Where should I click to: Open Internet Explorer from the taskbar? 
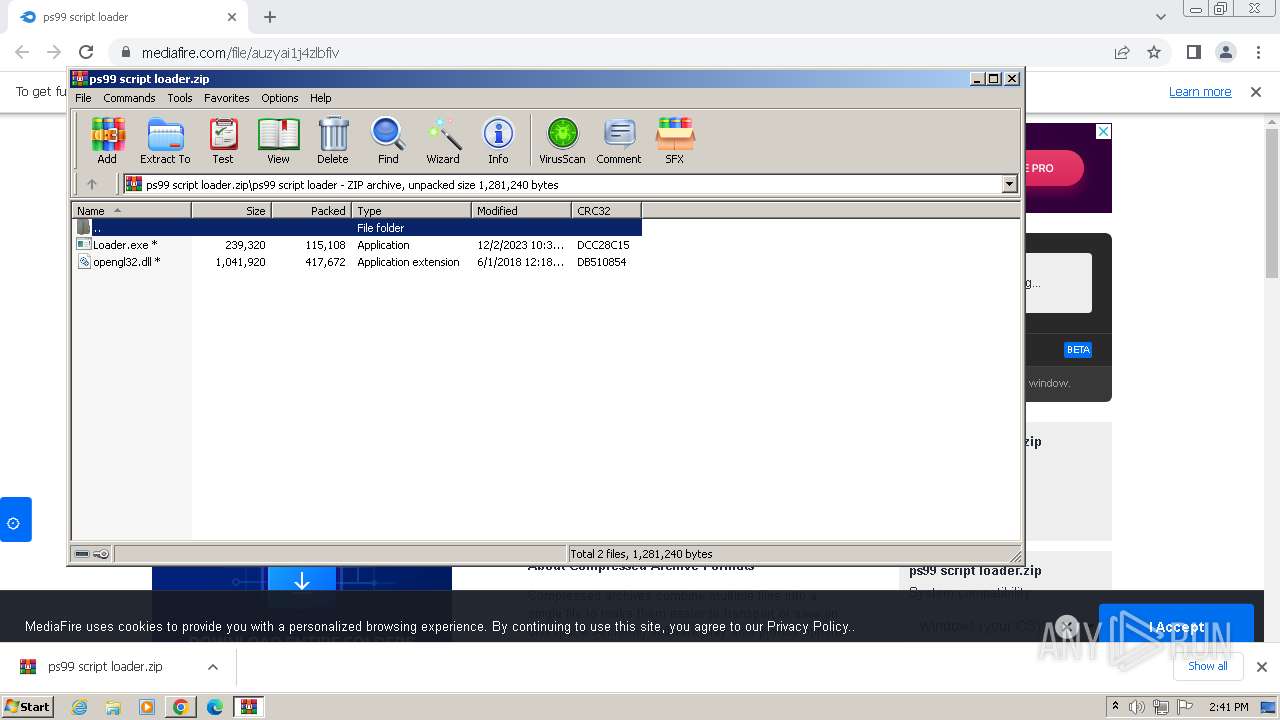tap(79, 707)
